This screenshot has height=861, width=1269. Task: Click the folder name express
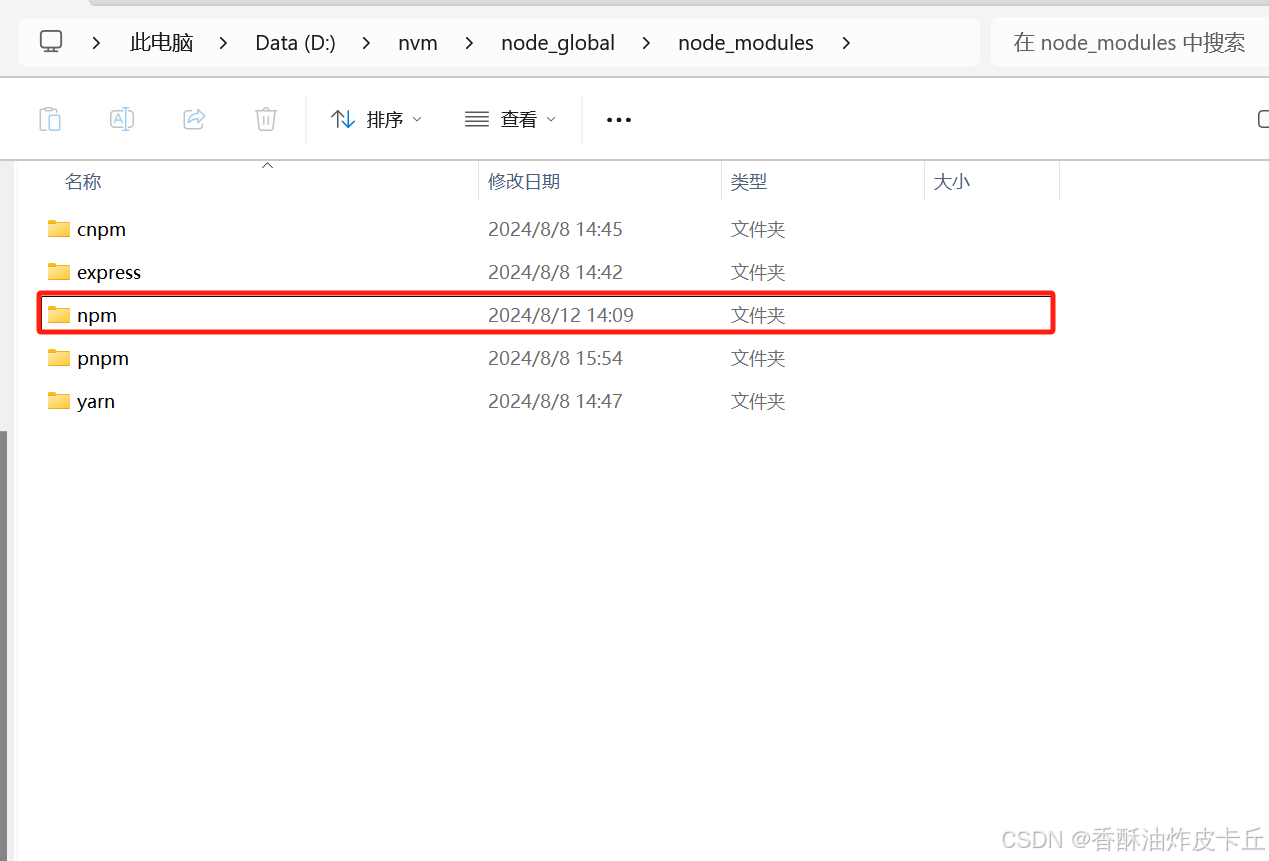[x=109, y=273]
